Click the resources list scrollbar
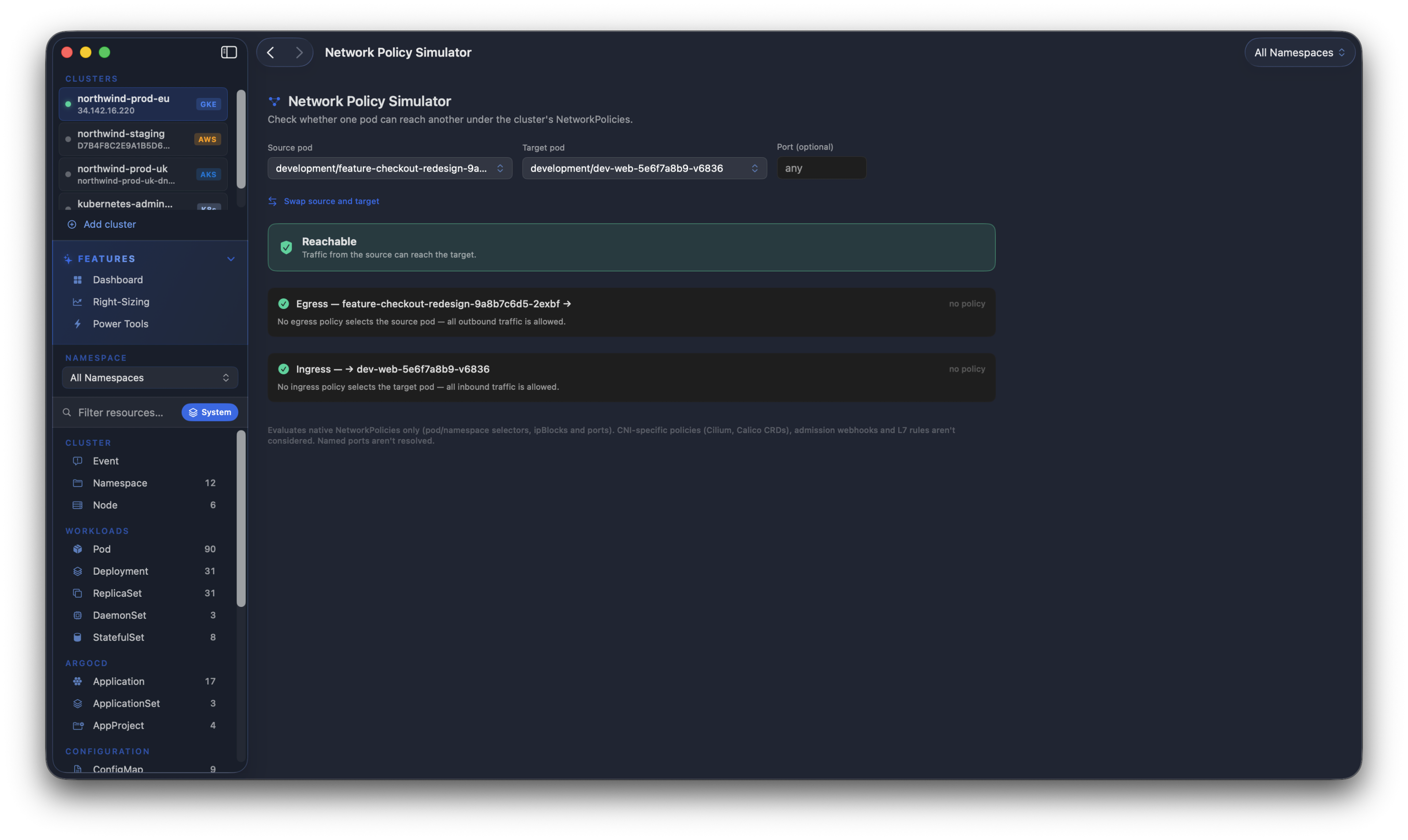 pyautogui.click(x=241, y=519)
